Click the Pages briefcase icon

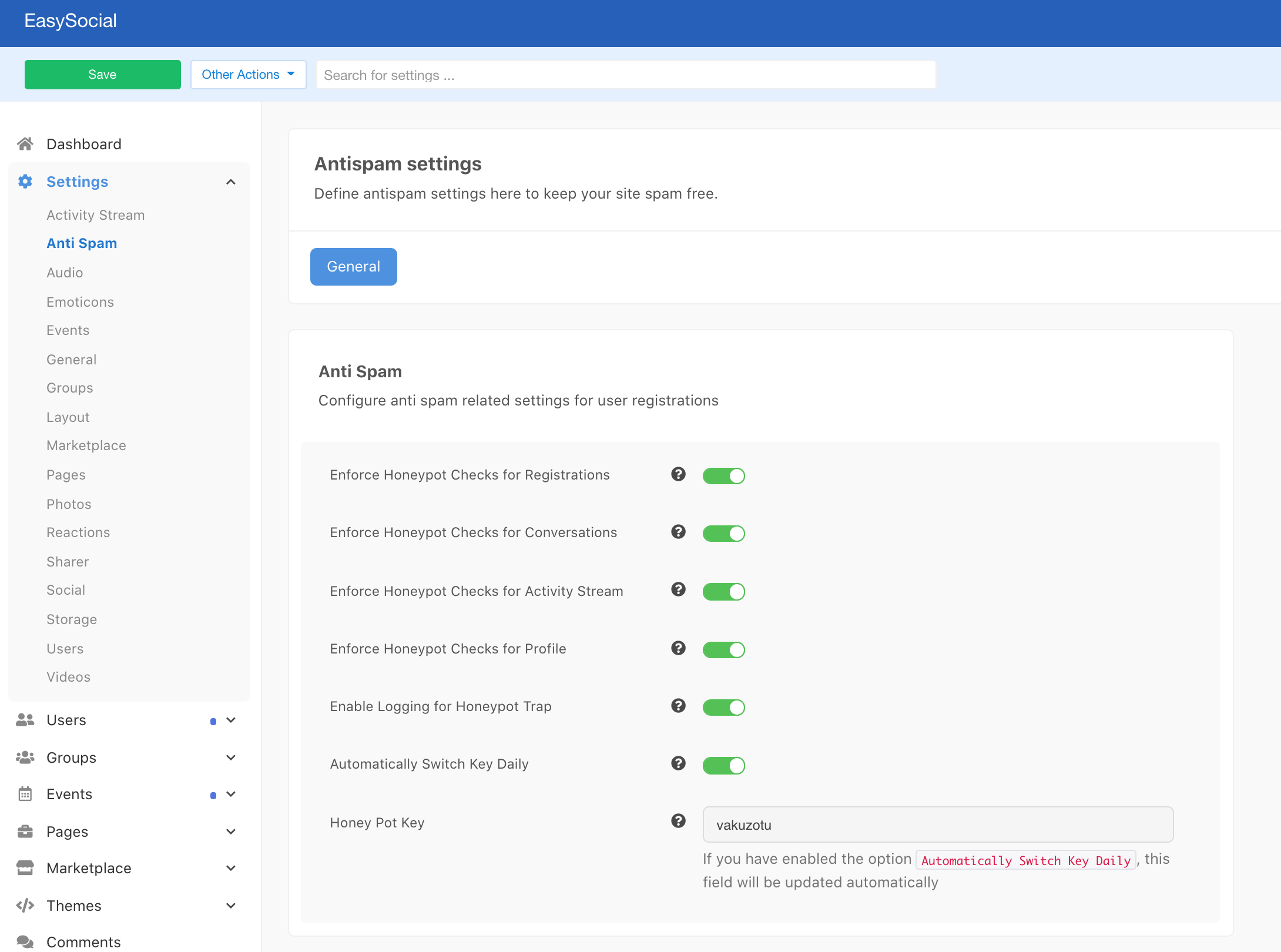point(25,832)
